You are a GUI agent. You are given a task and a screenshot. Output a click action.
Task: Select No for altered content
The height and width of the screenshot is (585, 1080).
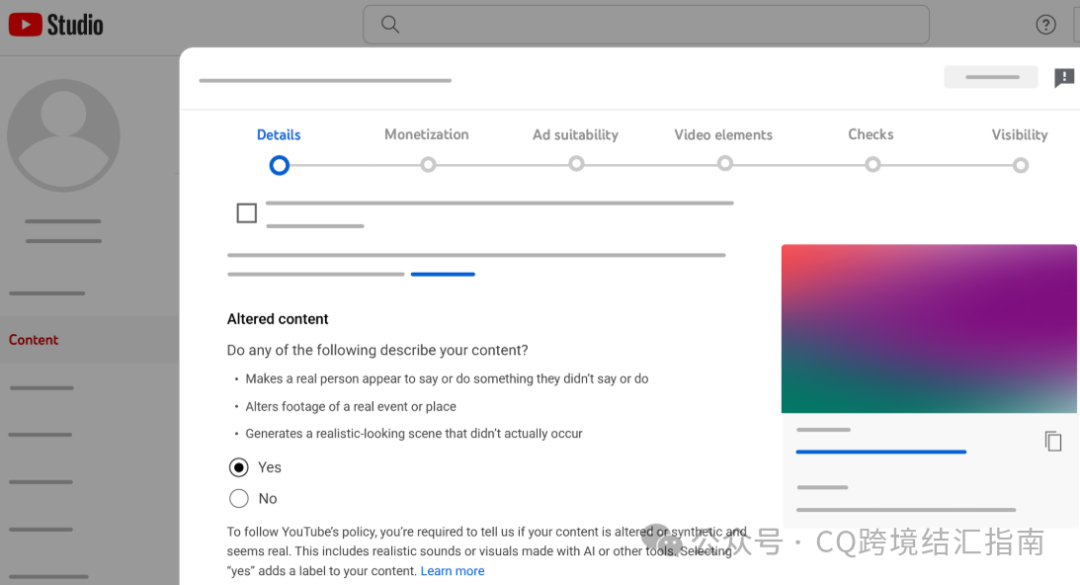[x=239, y=498]
